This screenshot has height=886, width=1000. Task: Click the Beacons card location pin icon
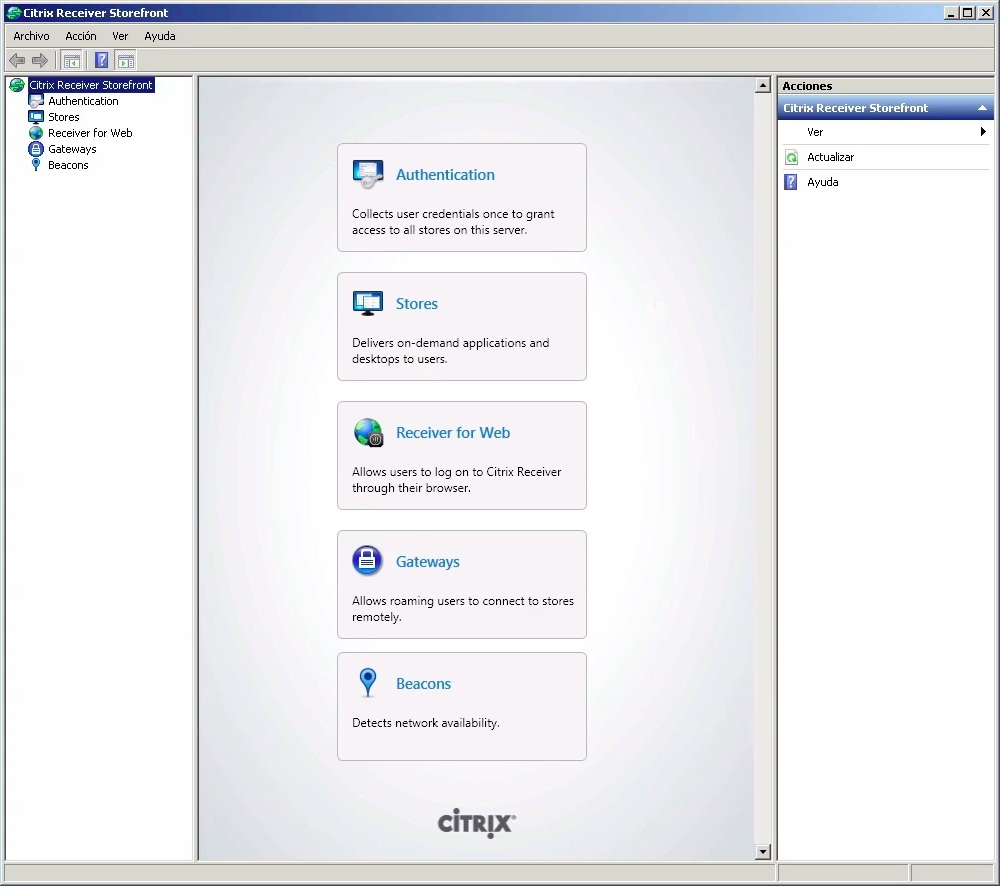click(368, 683)
